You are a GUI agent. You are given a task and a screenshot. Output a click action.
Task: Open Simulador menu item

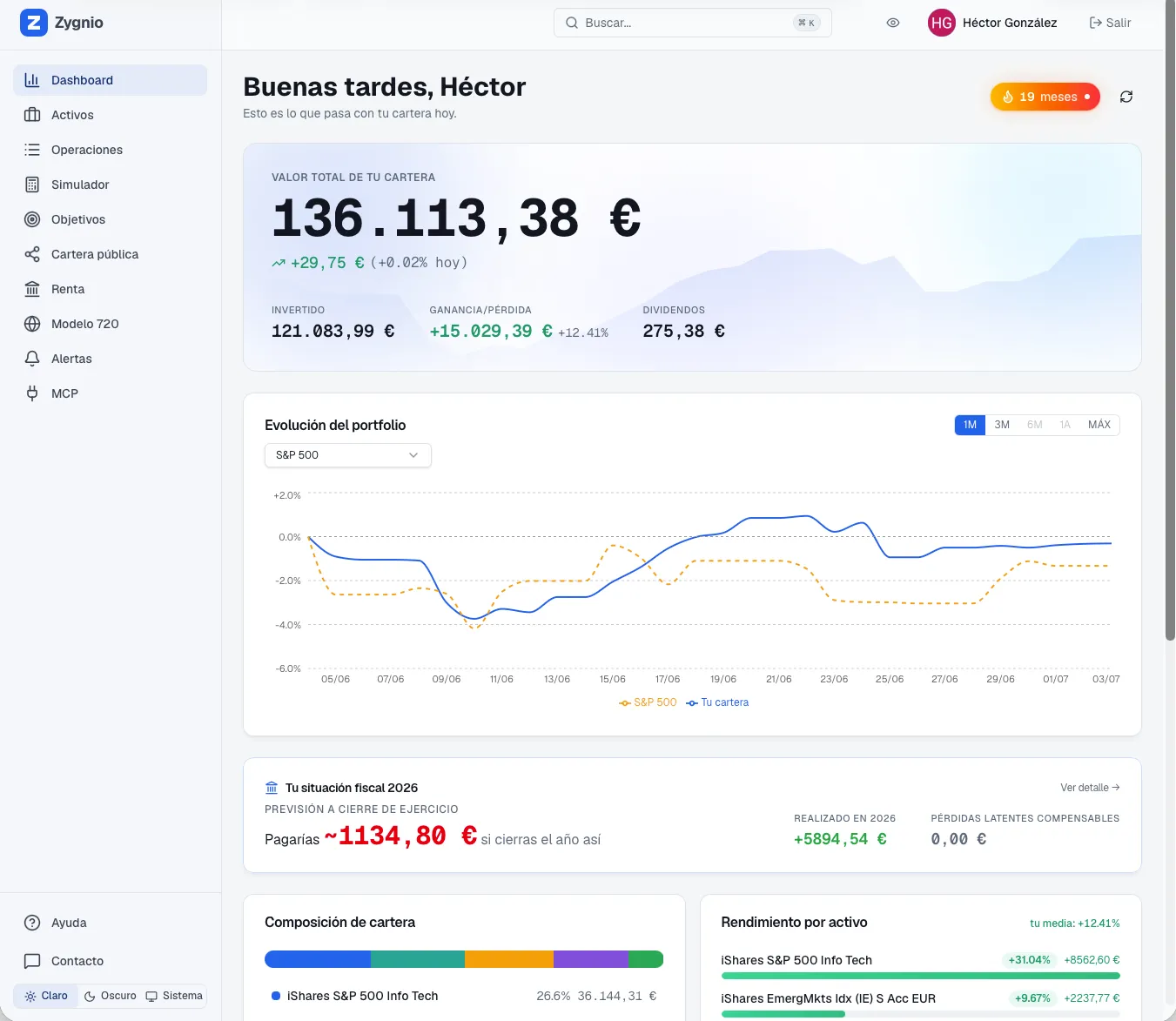coord(110,185)
